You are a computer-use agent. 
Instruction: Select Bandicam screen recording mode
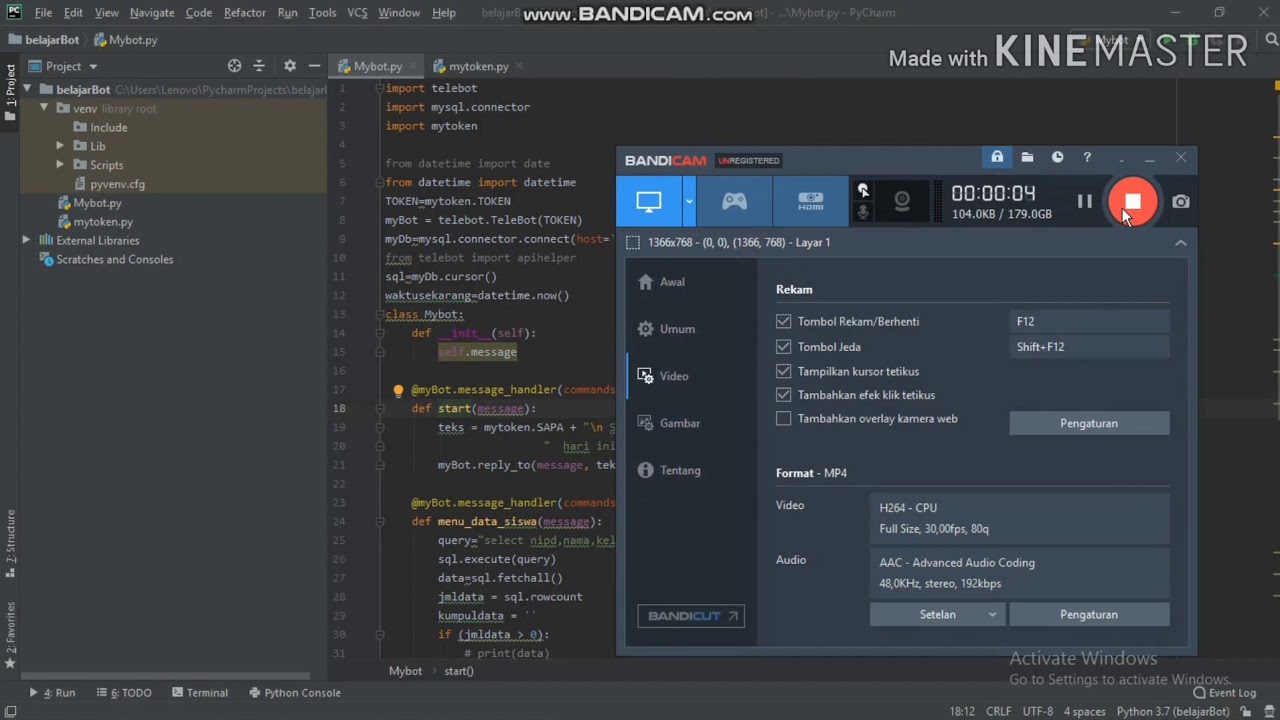pyautogui.click(x=648, y=201)
